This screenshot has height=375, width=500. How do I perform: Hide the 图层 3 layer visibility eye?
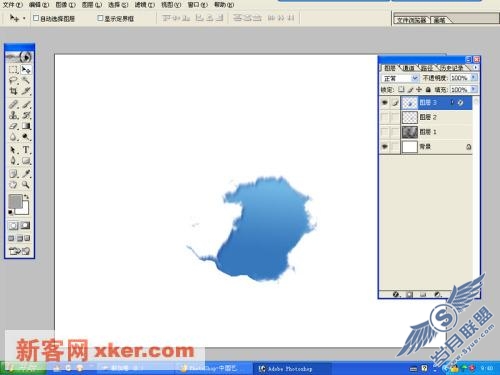385,103
